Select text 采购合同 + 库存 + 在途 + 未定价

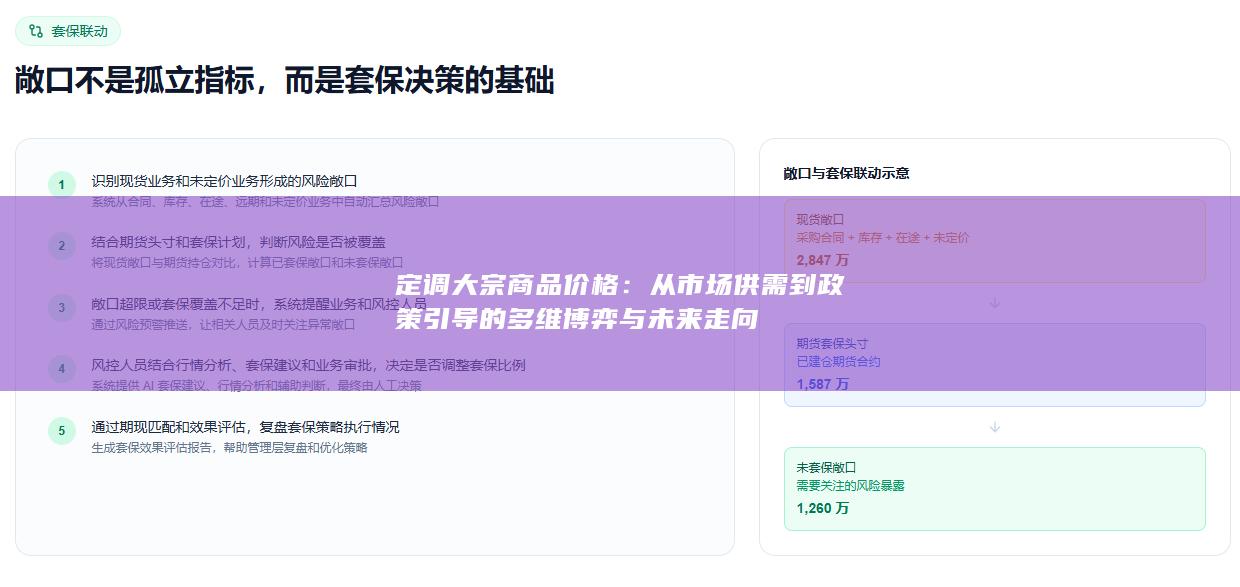(x=882, y=238)
